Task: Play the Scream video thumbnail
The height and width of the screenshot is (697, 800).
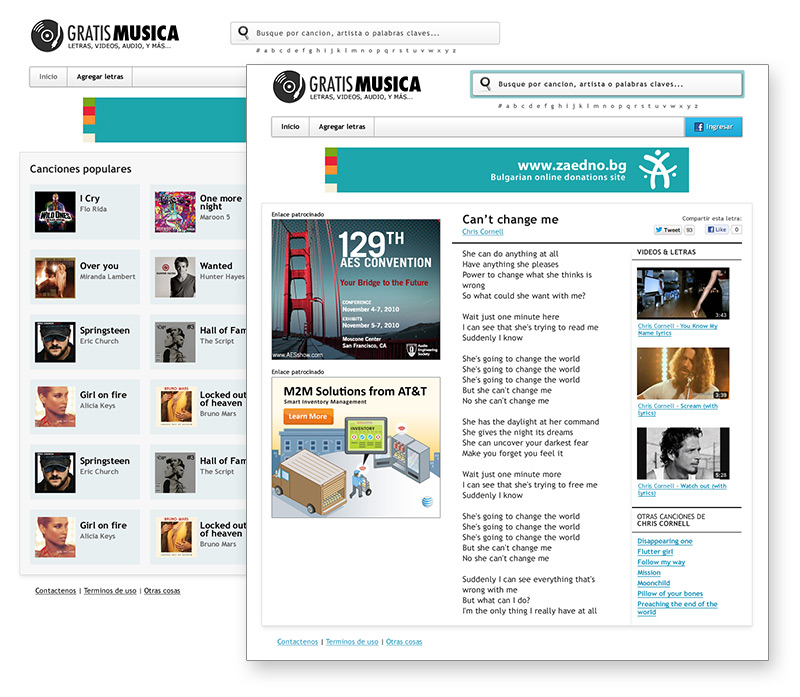Action: pos(683,373)
